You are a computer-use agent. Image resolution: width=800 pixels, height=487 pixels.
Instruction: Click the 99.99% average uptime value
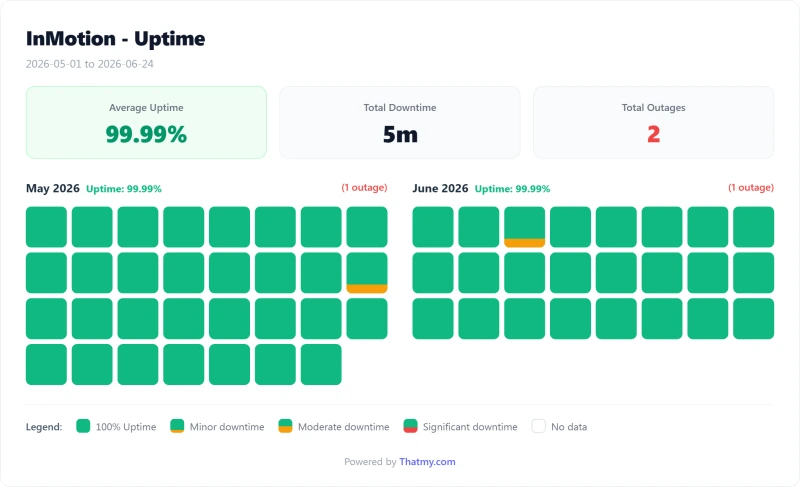(146, 135)
